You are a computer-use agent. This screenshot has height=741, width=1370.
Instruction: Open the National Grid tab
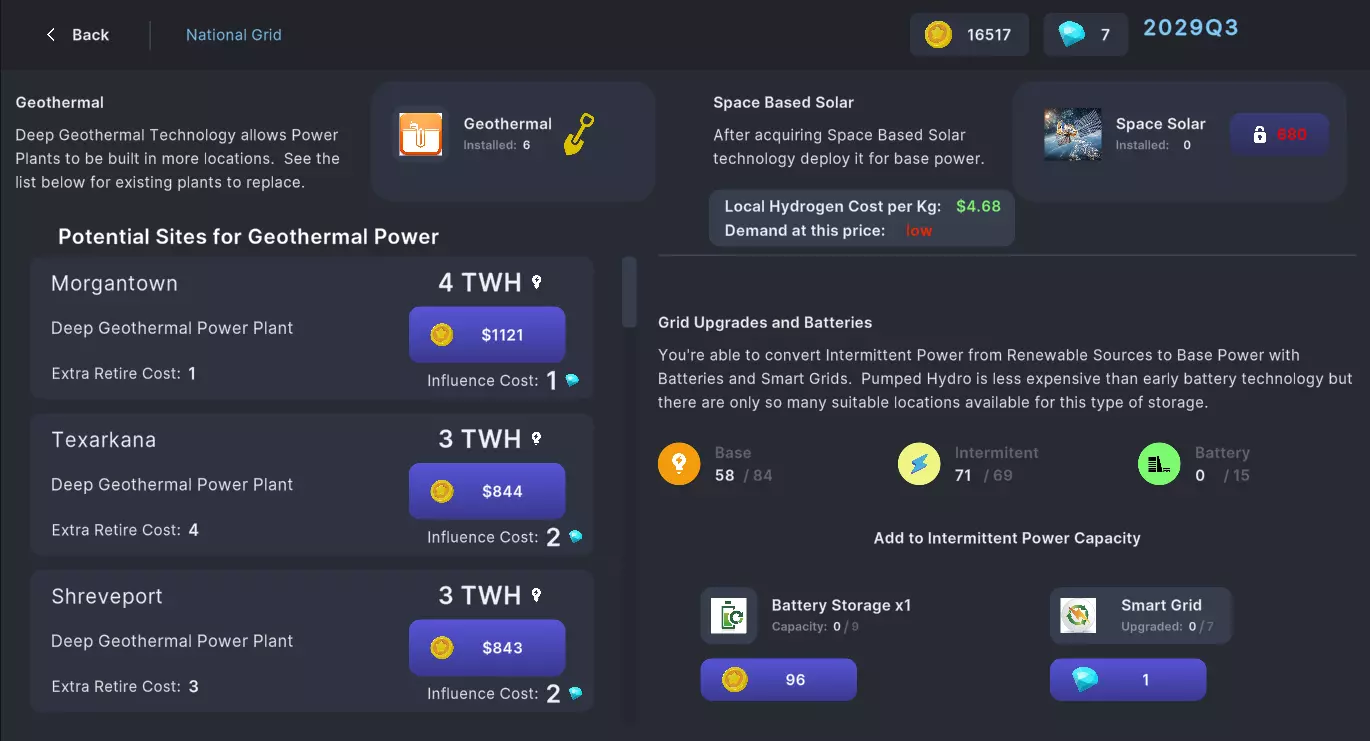click(233, 35)
